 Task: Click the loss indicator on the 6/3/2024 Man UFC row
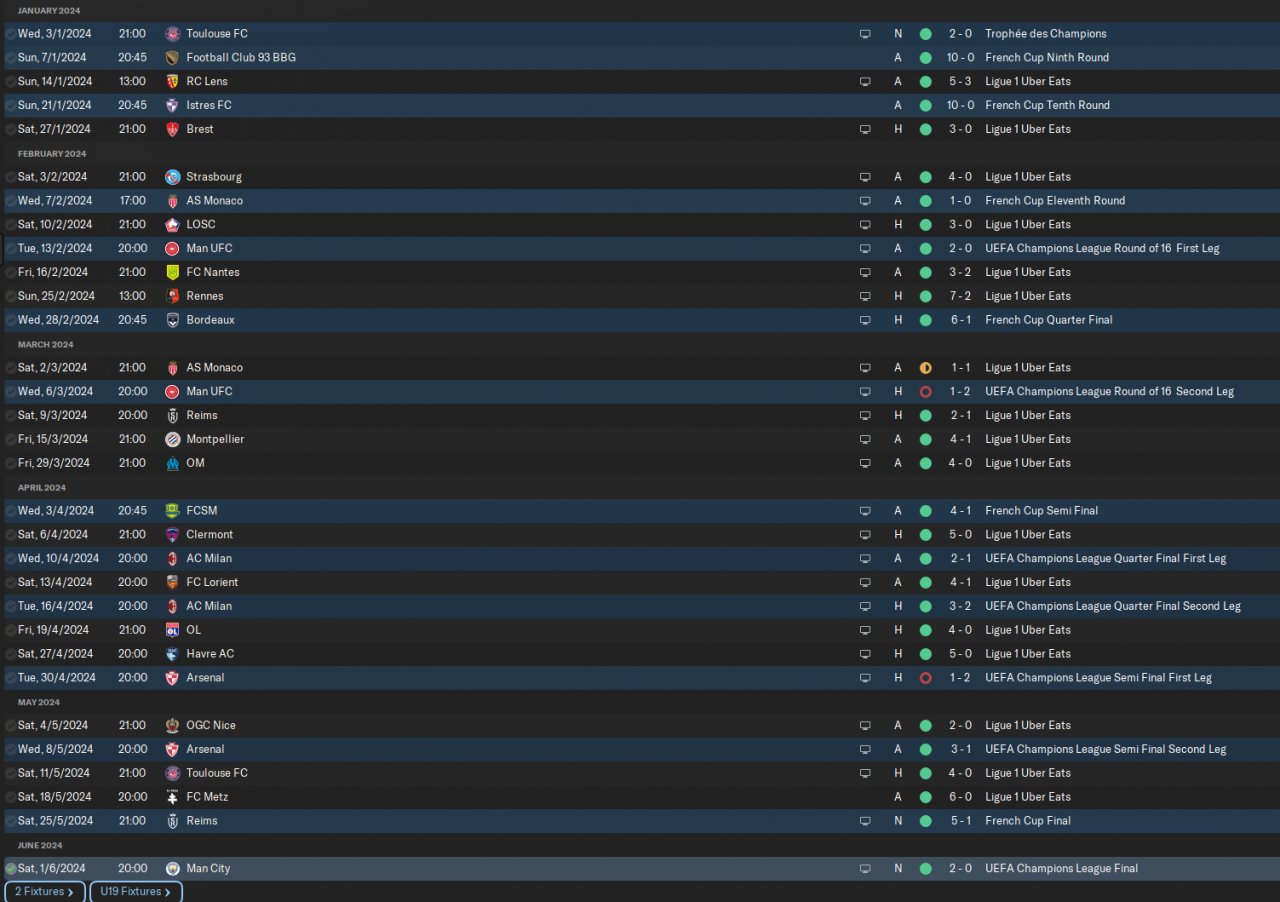[x=925, y=392]
